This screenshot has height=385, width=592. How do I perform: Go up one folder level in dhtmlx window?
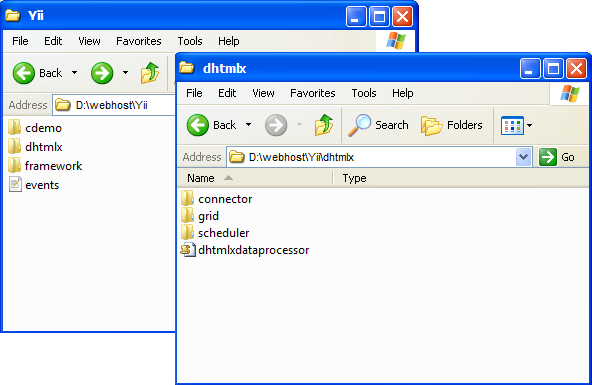point(324,125)
